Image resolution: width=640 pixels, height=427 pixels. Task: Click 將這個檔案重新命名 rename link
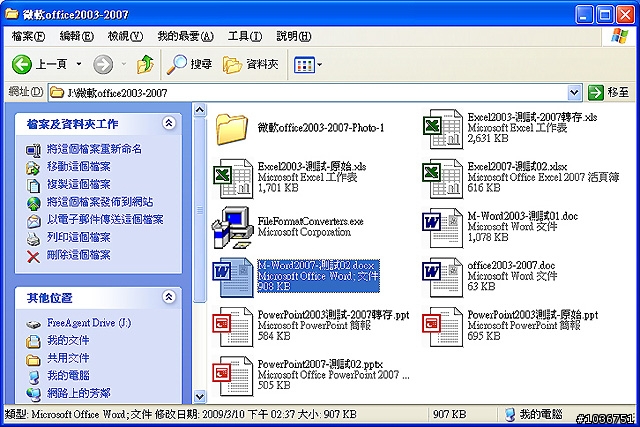(x=94, y=149)
